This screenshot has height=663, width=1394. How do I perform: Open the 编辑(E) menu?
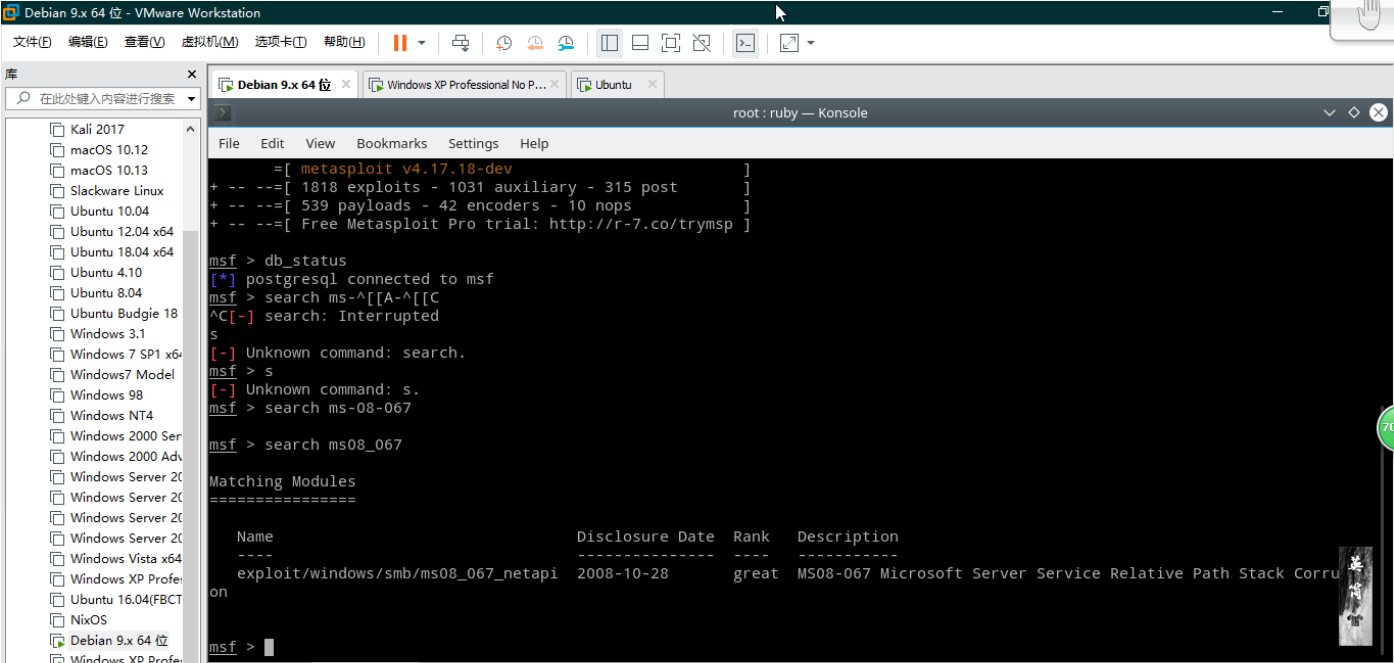coord(88,42)
